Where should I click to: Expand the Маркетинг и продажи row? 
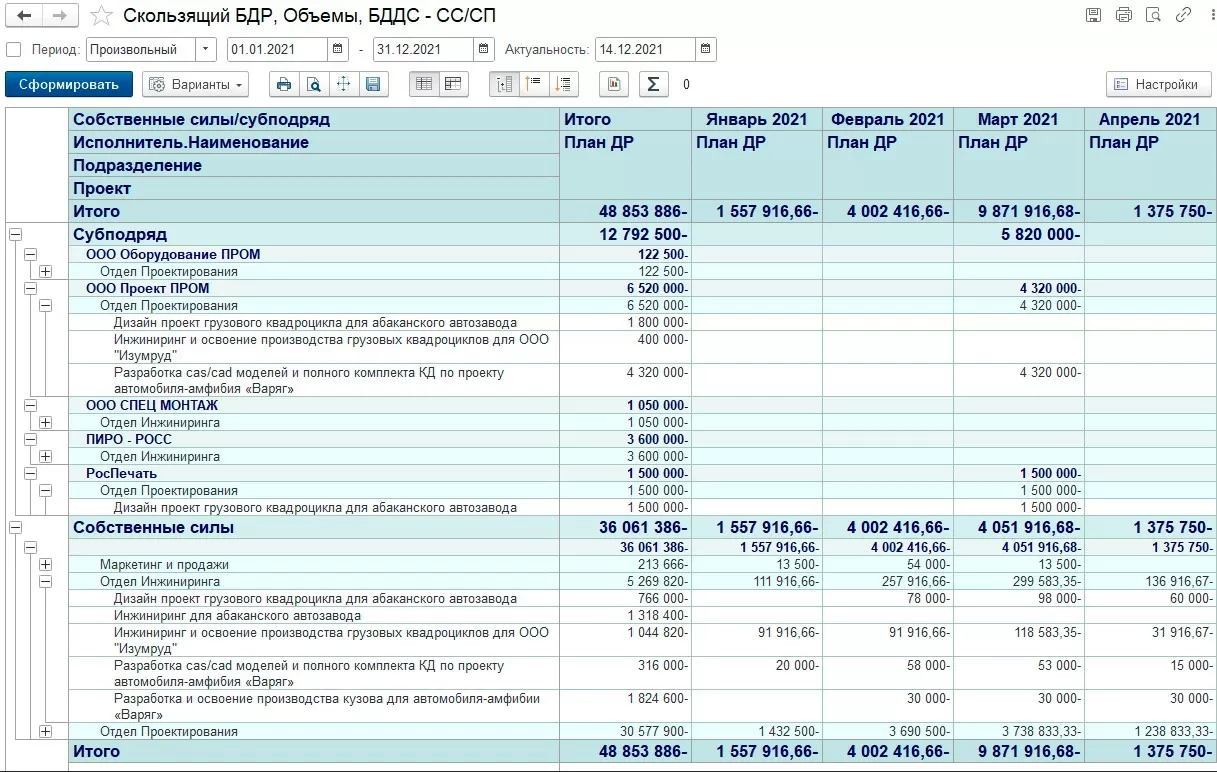pyautogui.click(x=45, y=565)
